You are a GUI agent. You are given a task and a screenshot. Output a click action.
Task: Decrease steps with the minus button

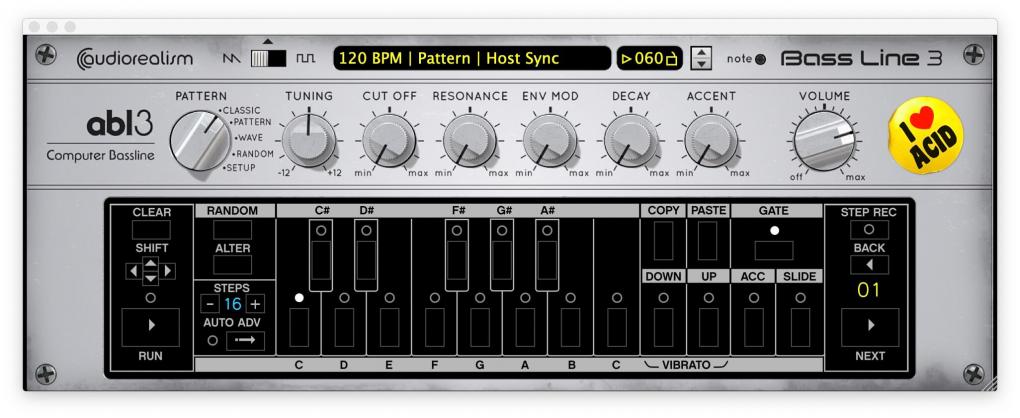209,304
